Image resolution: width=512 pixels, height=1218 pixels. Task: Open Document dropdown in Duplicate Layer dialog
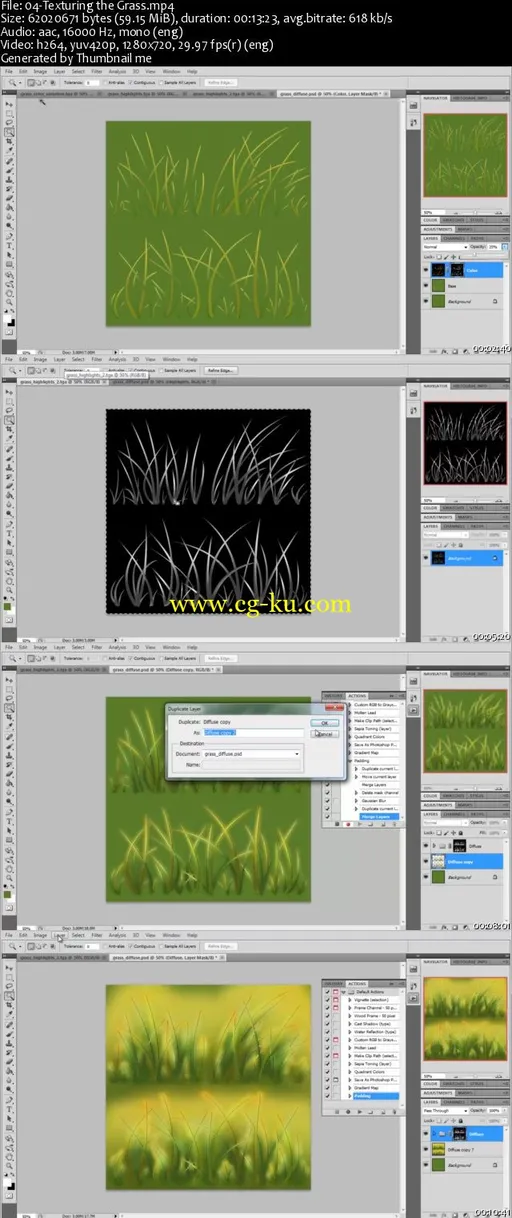[253, 754]
